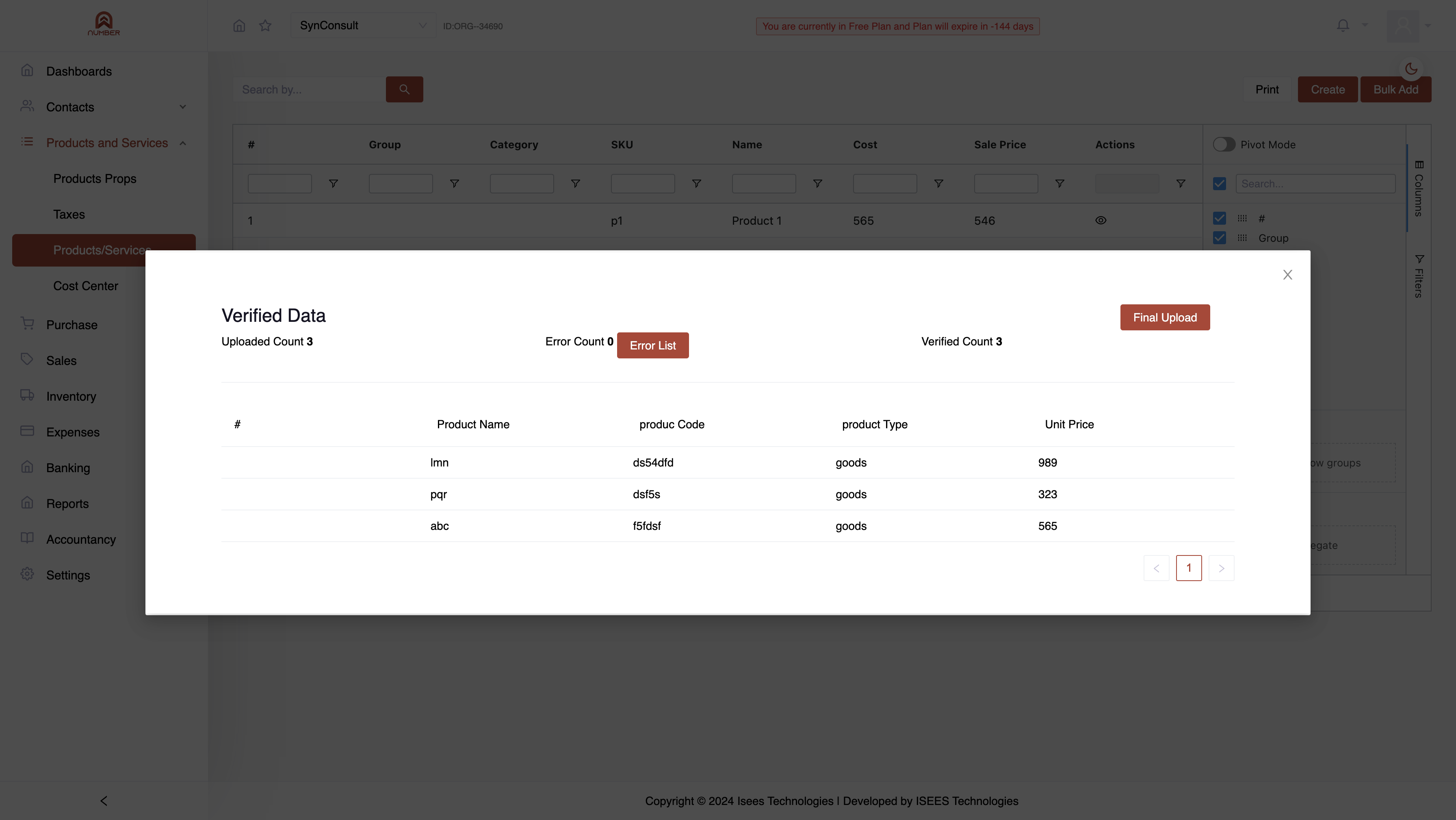Screen dimensions: 1456x820
Task: Collapse the sidebar with left arrow
Action: [x=104, y=801]
